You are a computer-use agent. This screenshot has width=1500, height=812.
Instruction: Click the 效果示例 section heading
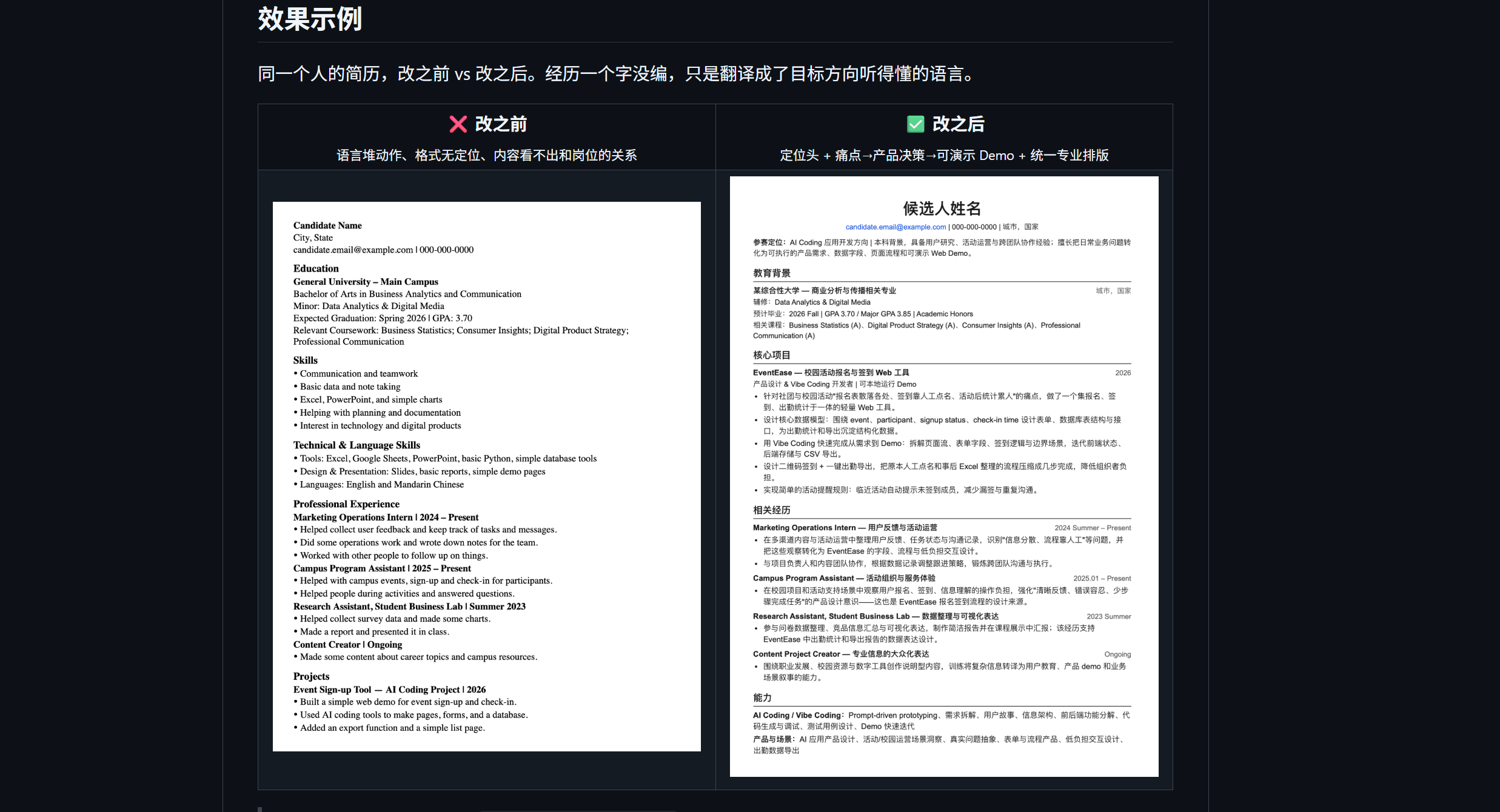point(310,19)
